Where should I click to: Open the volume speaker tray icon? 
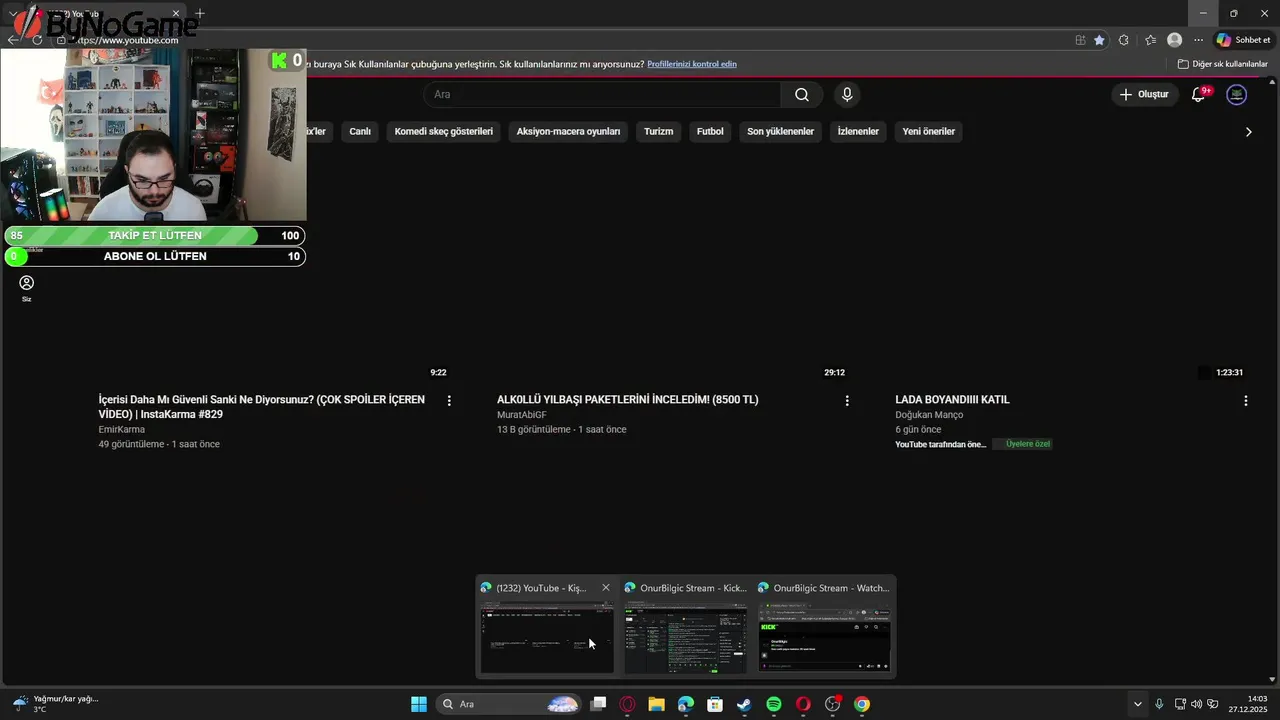click(1196, 704)
